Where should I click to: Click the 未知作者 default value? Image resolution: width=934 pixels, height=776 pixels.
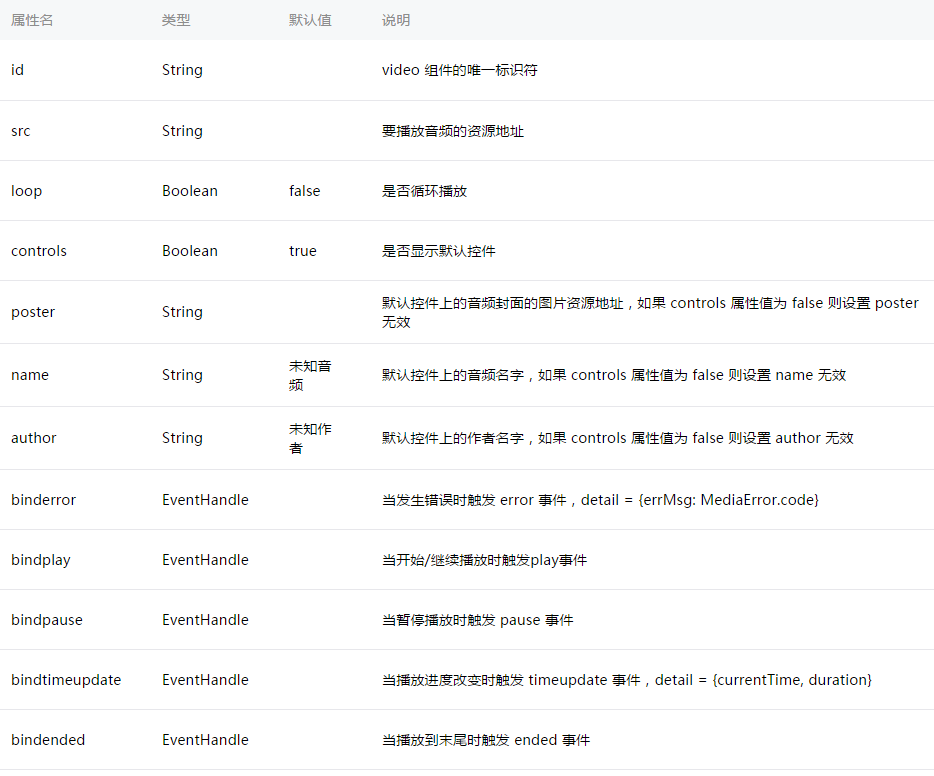tap(310, 438)
